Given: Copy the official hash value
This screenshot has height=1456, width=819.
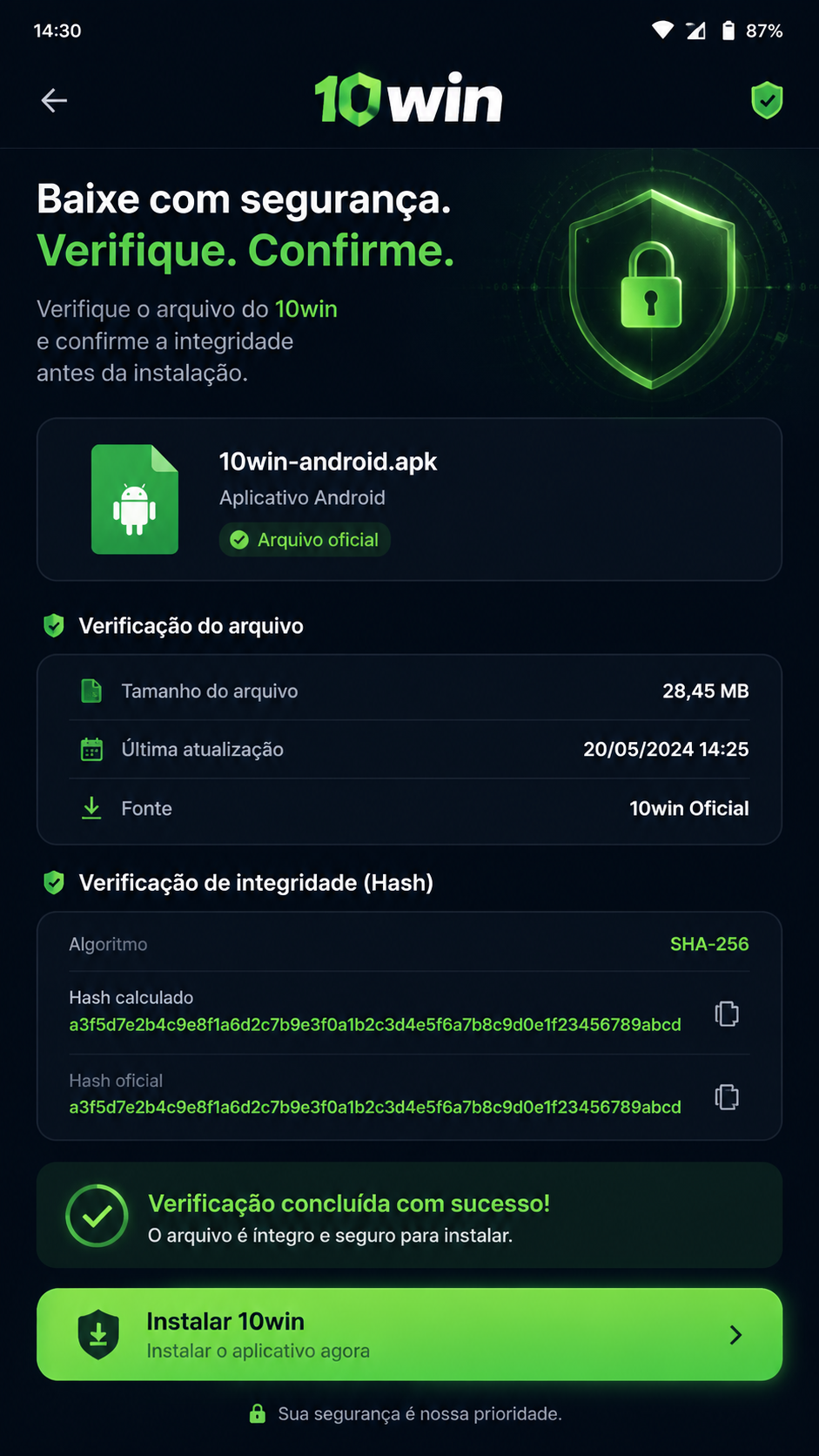Looking at the screenshot, I should pyautogui.click(x=727, y=1096).
